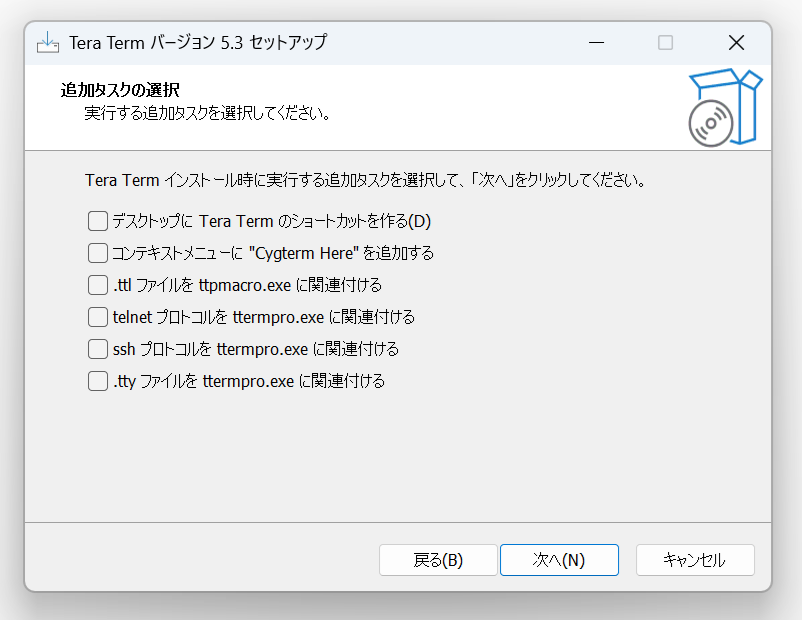Click the box and disc setup image
Screen dimensions: 802x620
(x=725, y=107)
